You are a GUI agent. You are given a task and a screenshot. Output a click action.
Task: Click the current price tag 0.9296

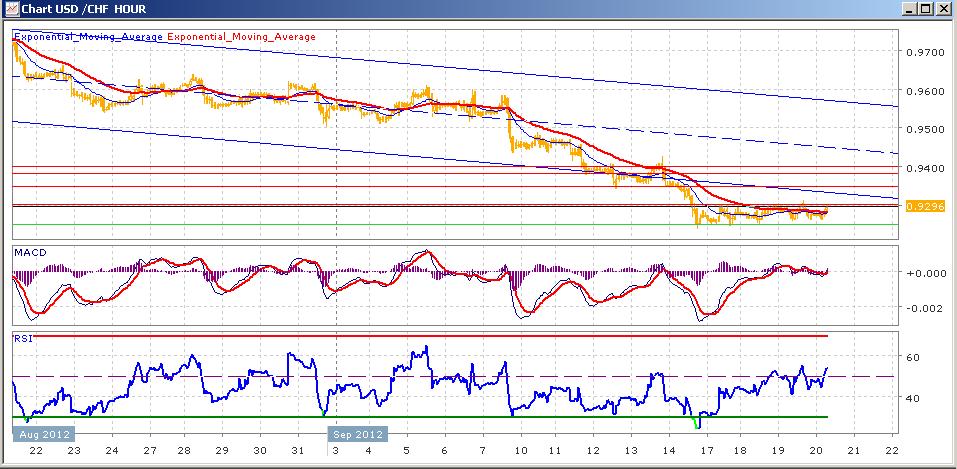pyautogui.click(x=925, y=206)
